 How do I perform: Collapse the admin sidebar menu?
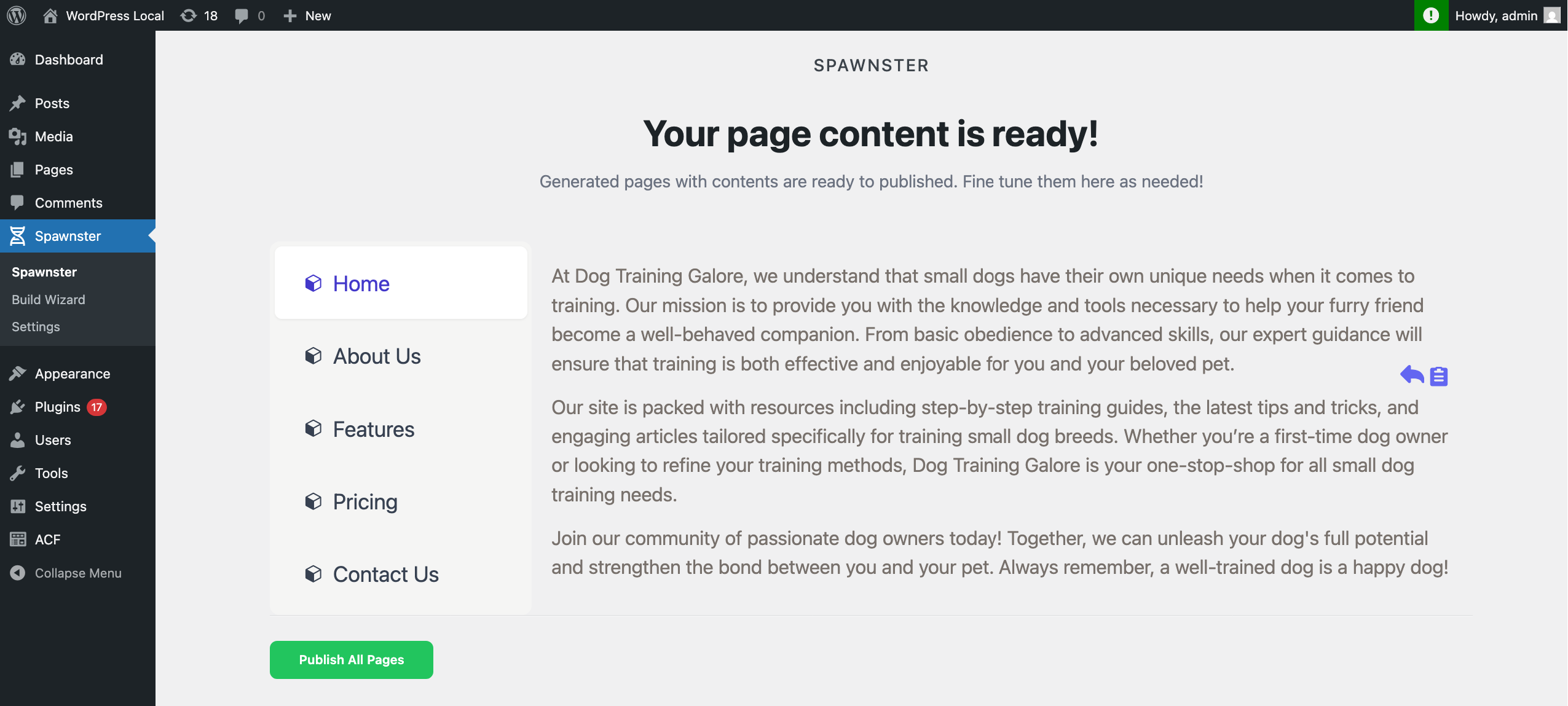[66, 573]
